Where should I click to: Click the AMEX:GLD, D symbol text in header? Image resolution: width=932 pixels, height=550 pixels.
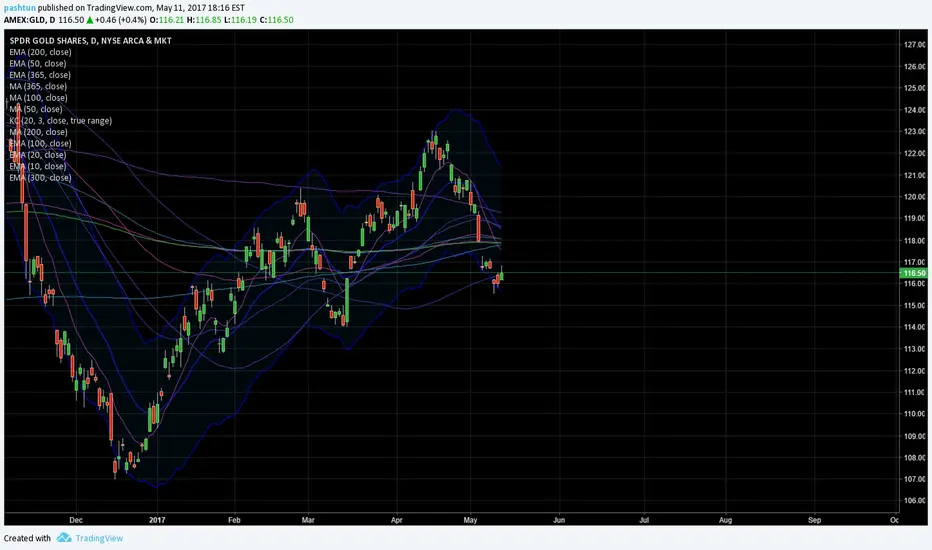pos(29,20)
